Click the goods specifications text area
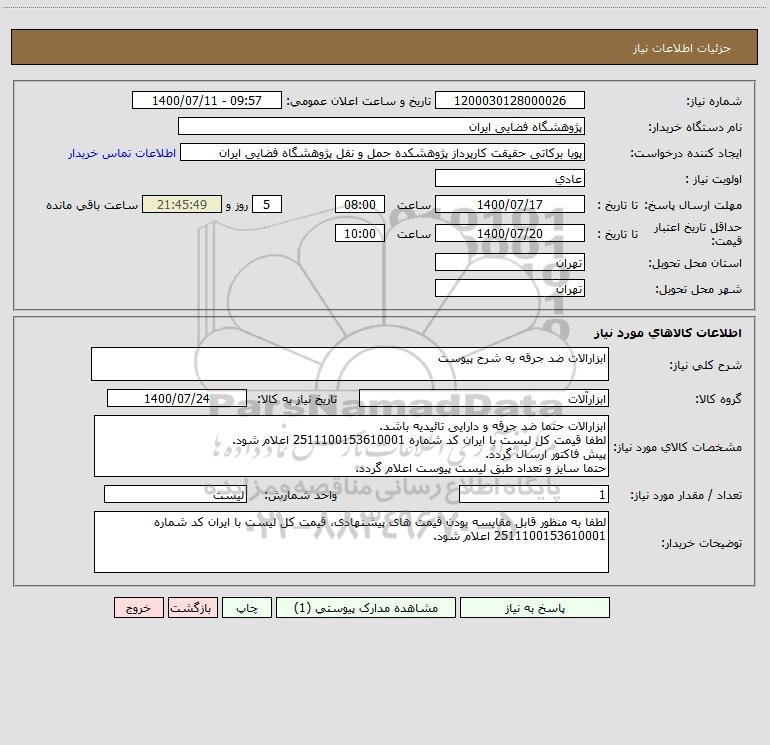The height and width of the screenshot is (745, 770). click(351, 446)
